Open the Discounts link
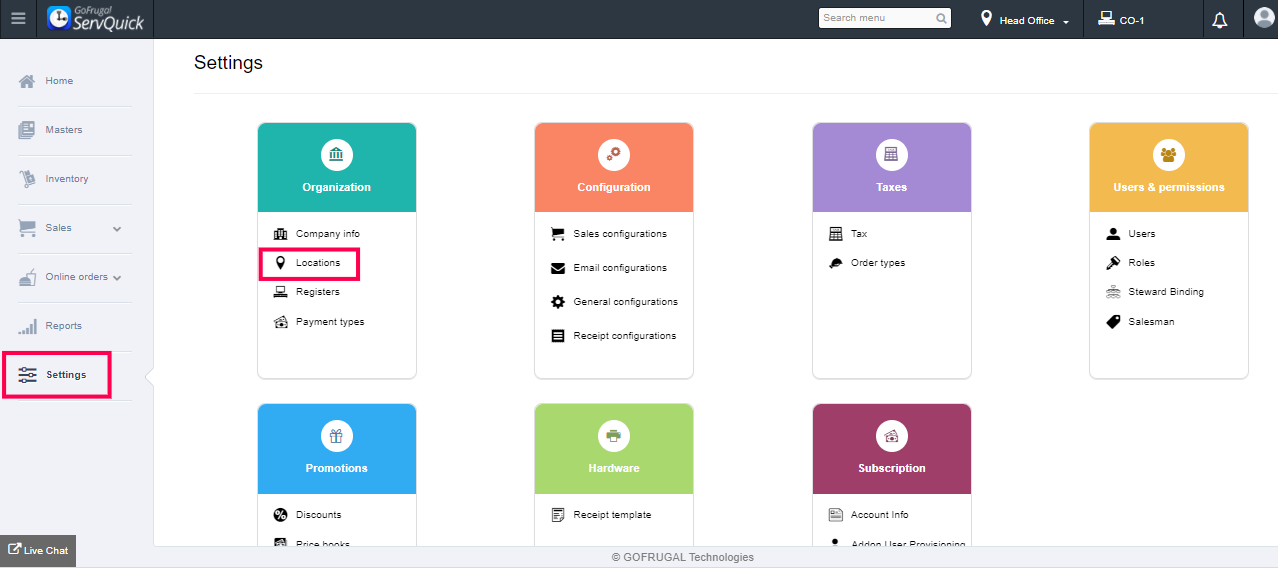The width and height of the screenshot is (1278, 568). click(x=319, y=515)
